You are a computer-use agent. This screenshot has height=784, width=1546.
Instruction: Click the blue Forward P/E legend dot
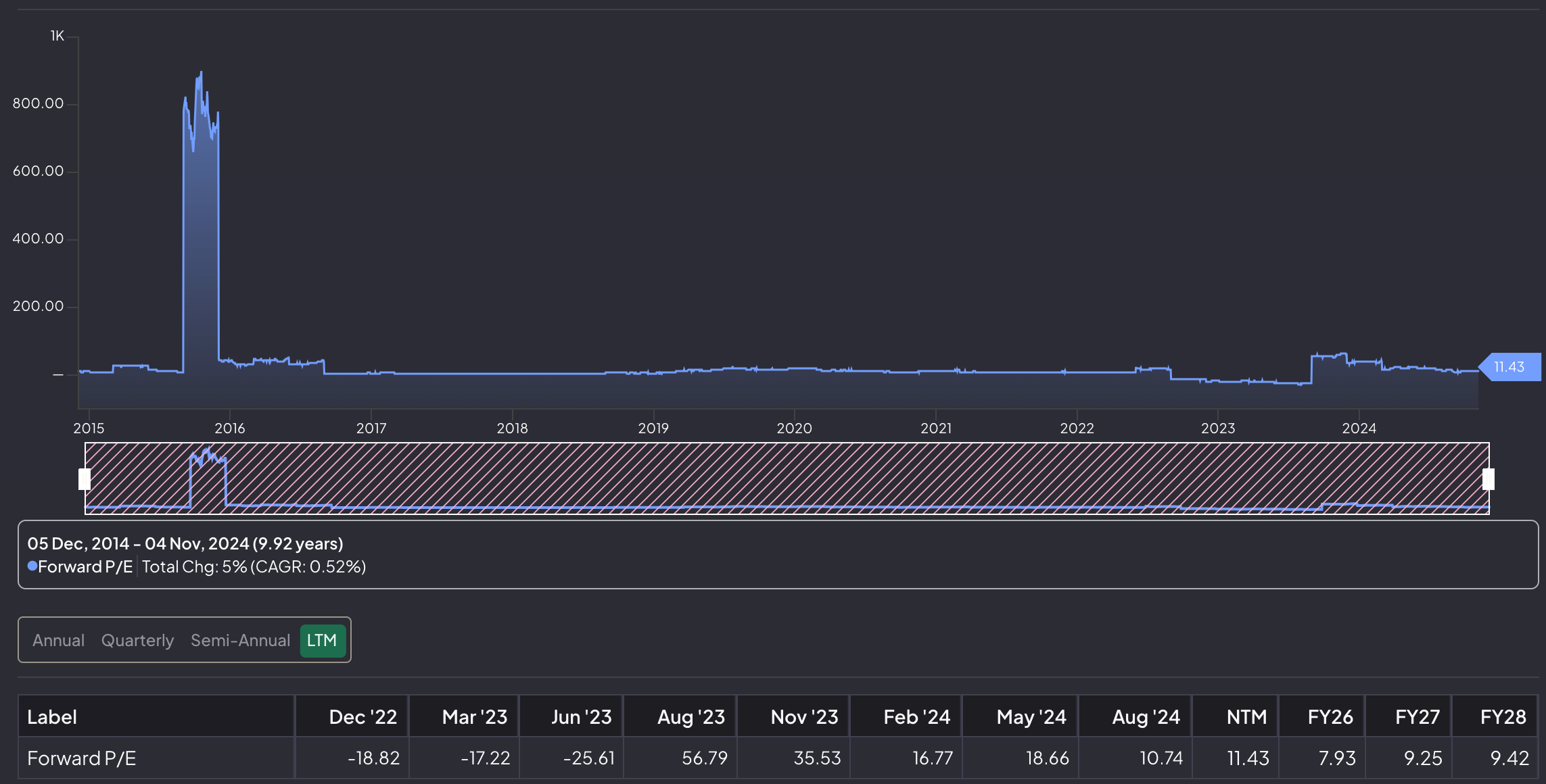pyautogui.click(x=32, y=566)
